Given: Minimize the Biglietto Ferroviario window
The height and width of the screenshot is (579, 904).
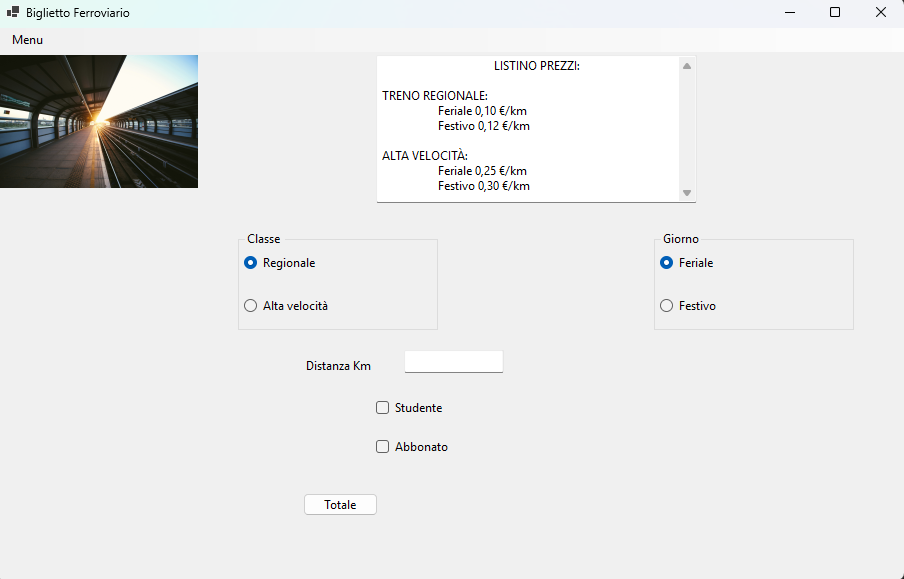Looking at the screenshot, I should [x=790, y=12].
